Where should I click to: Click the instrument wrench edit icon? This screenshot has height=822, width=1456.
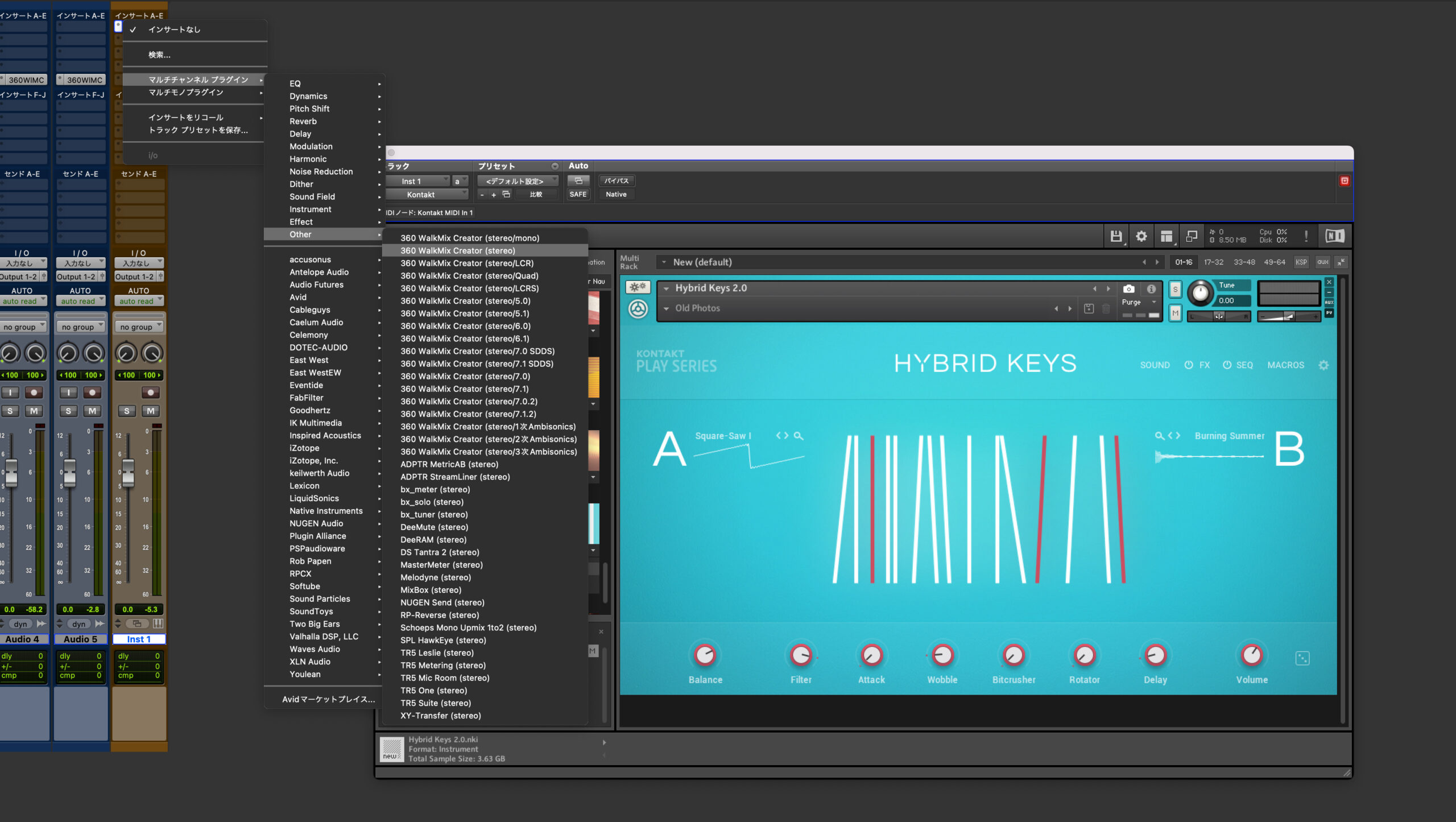pos(638,287)
